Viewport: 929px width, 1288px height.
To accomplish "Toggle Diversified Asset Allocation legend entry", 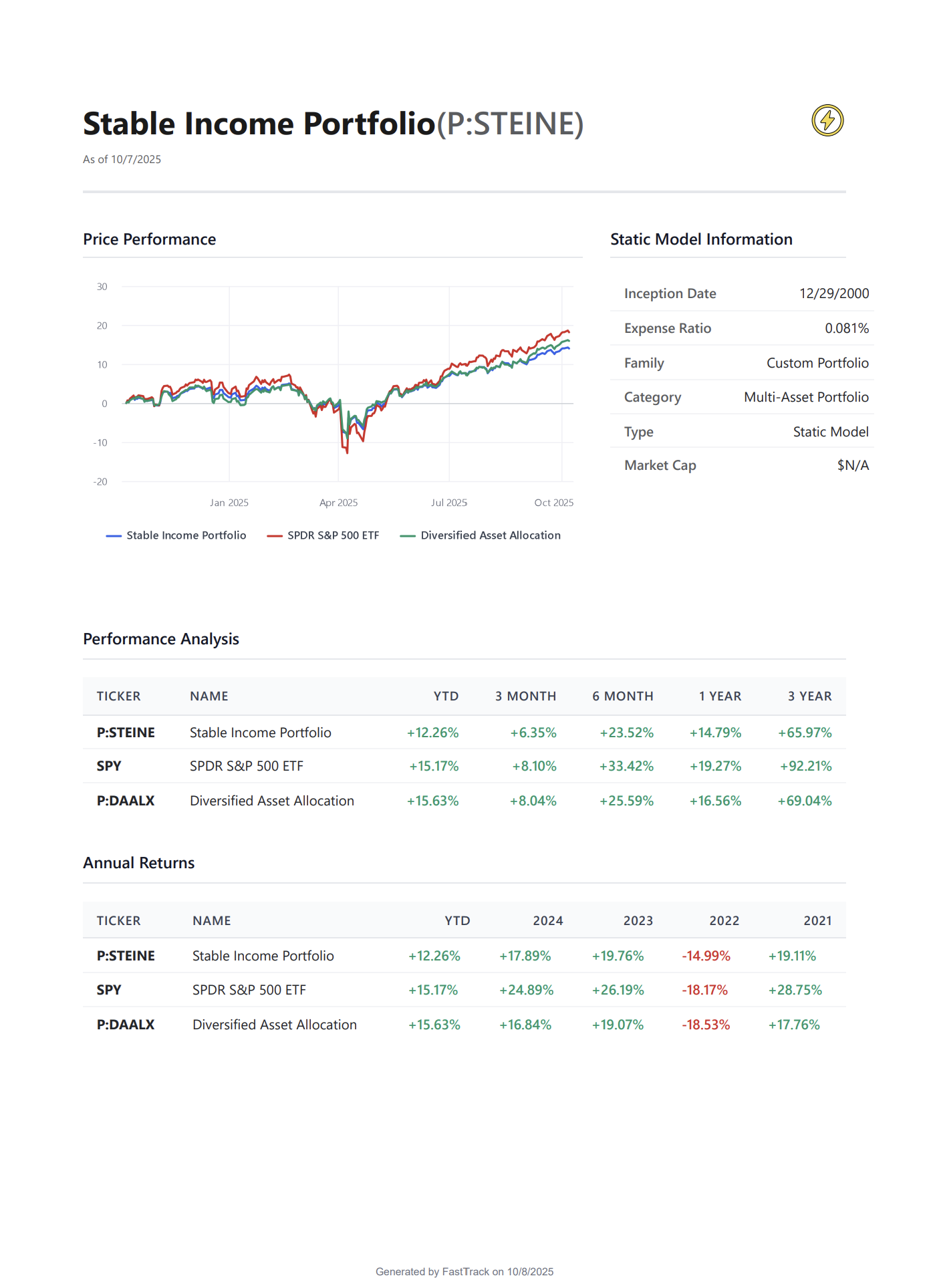I will tap(490, 535).
